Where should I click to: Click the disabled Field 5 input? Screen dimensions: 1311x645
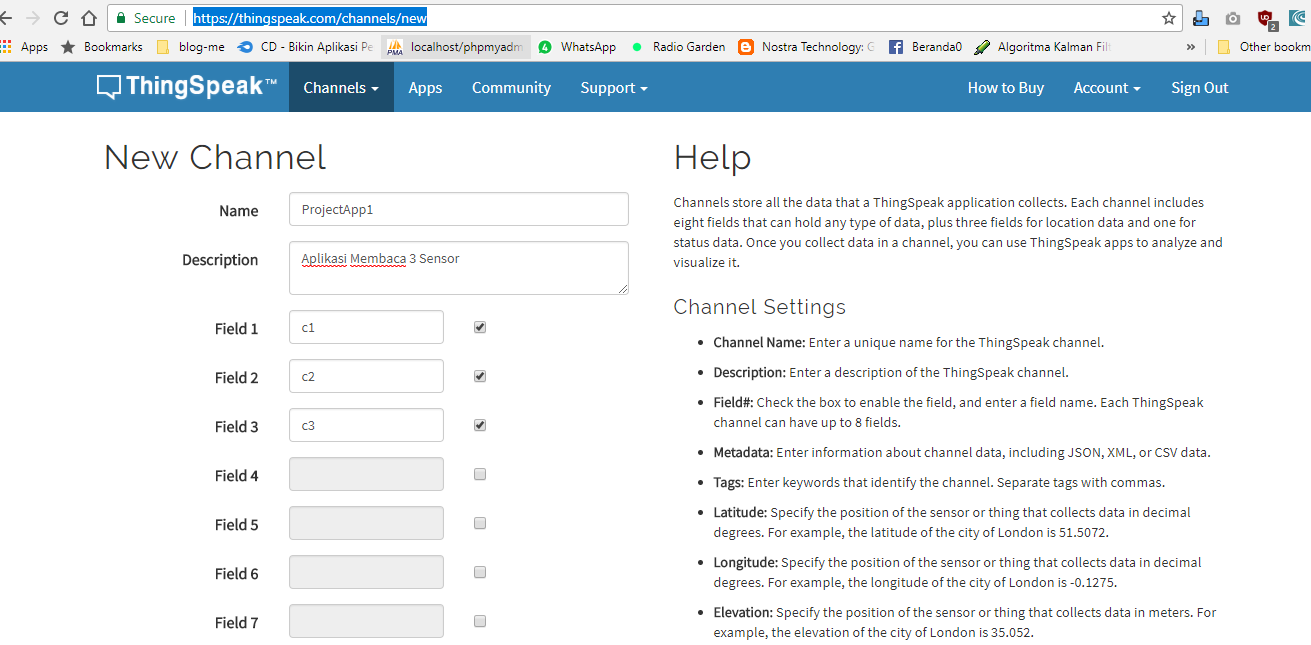point(366,523)
